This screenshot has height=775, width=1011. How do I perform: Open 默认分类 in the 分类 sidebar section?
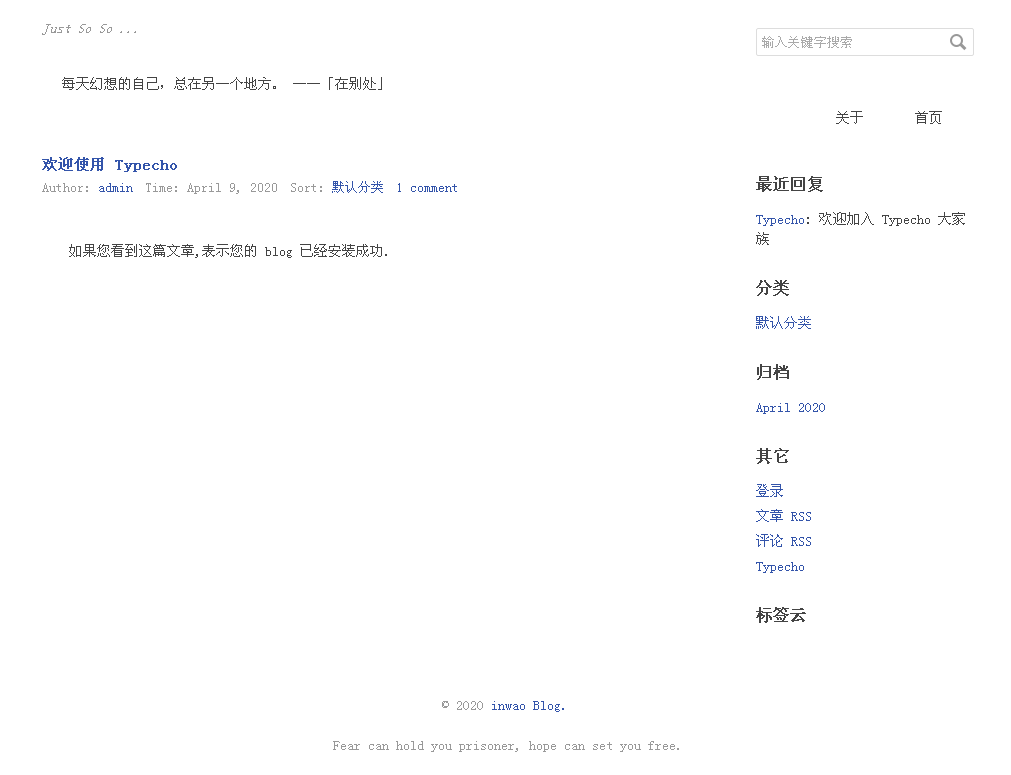tap(783, 322)
